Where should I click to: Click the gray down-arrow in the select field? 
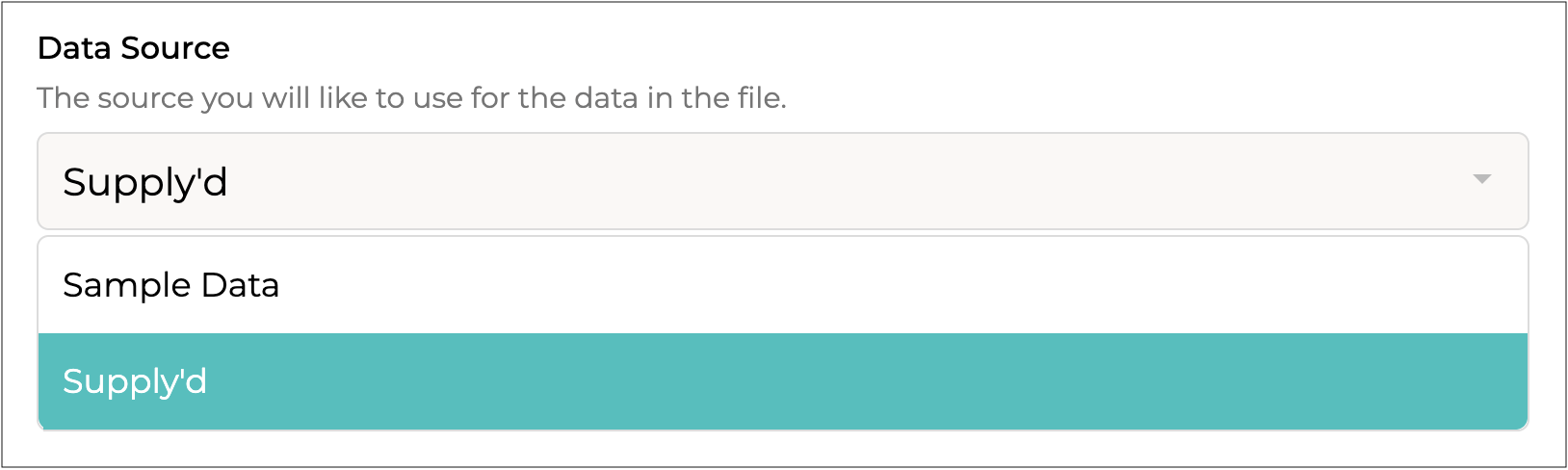click(1482, 180)
